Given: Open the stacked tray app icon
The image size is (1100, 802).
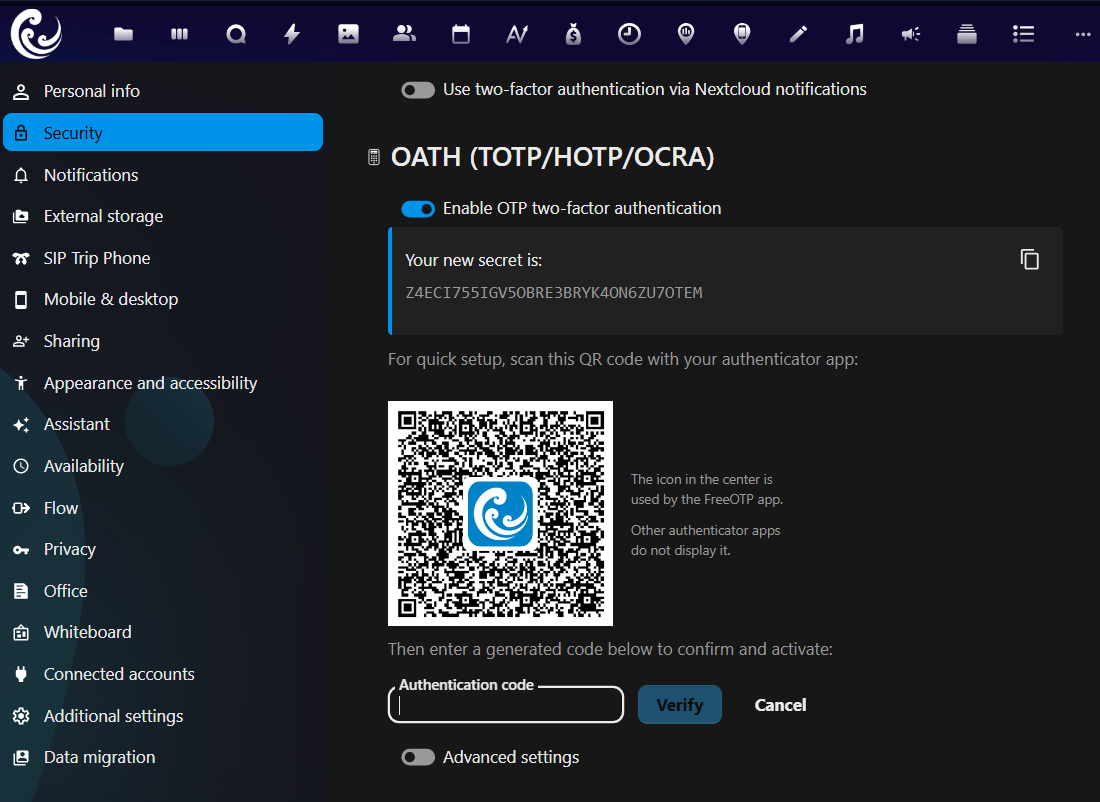Looking at the screenshot, I should (x=967, y=34).
